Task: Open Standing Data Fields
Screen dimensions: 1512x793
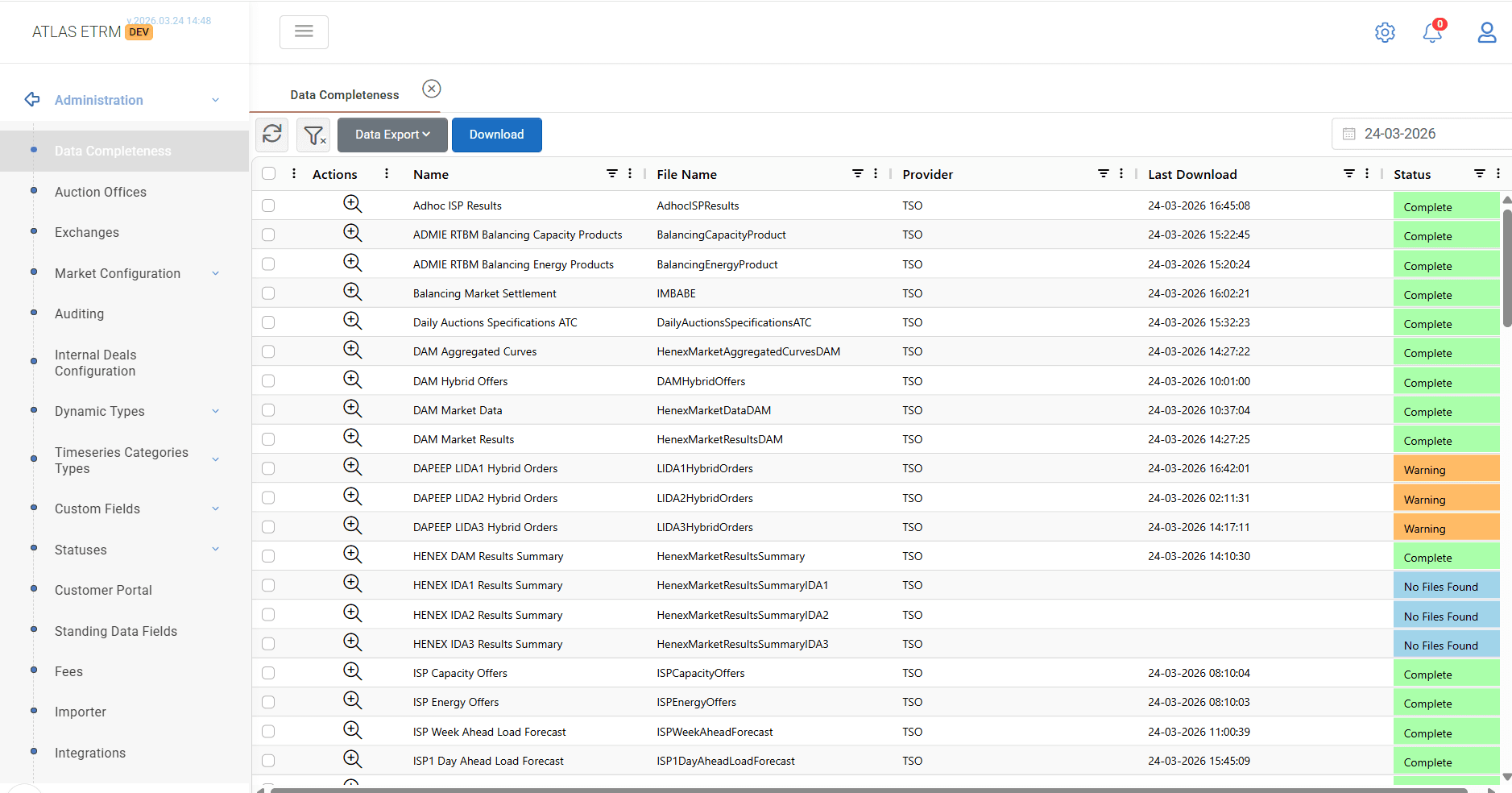Action: [116, 631]
